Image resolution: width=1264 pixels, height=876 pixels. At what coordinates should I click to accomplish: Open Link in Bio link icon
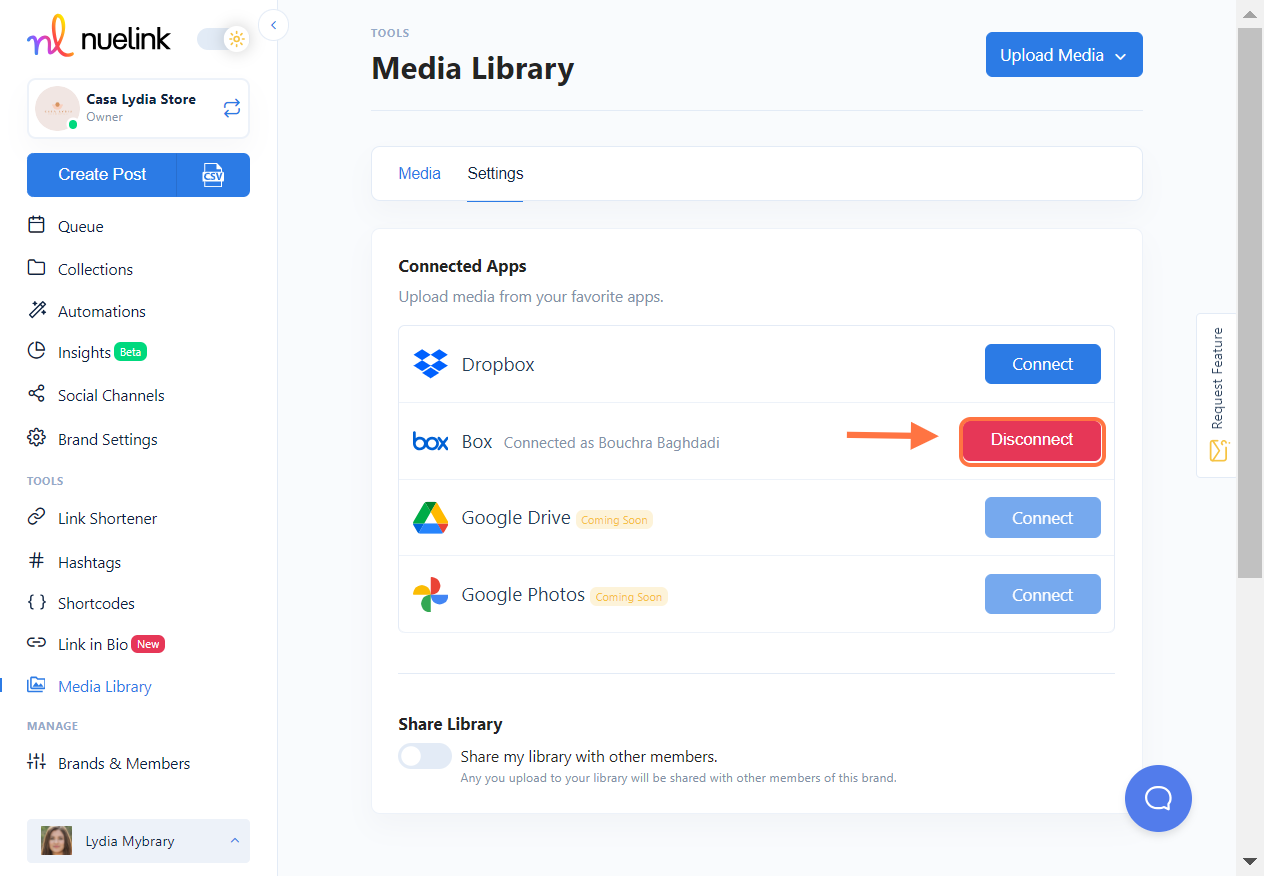tap(37, 643)
